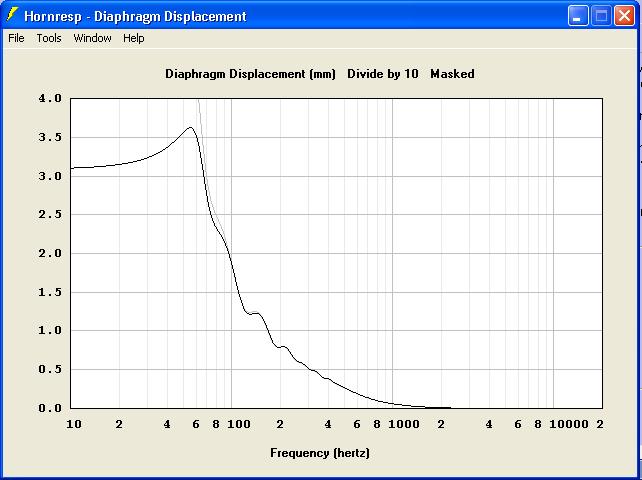The height and width of the screenshot is (480, 642).
Task: Click the 'Frequency (hertz)' axis label
Action: point(320,453)
